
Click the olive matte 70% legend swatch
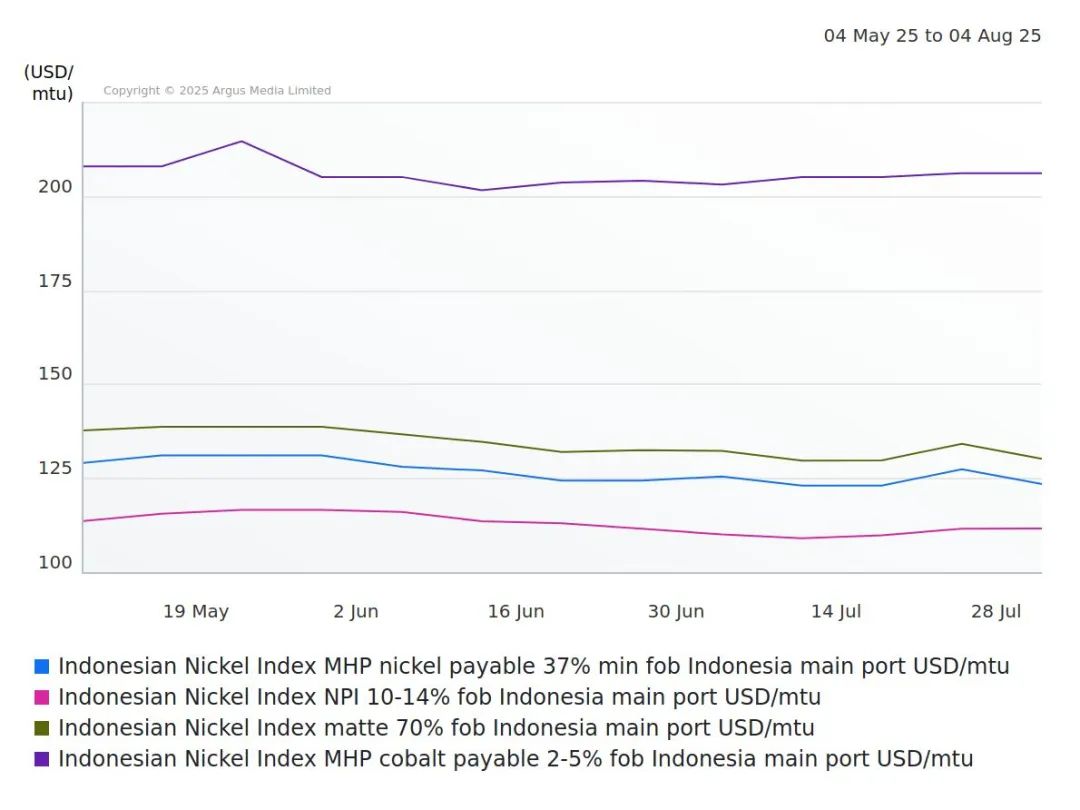point(41,728)
